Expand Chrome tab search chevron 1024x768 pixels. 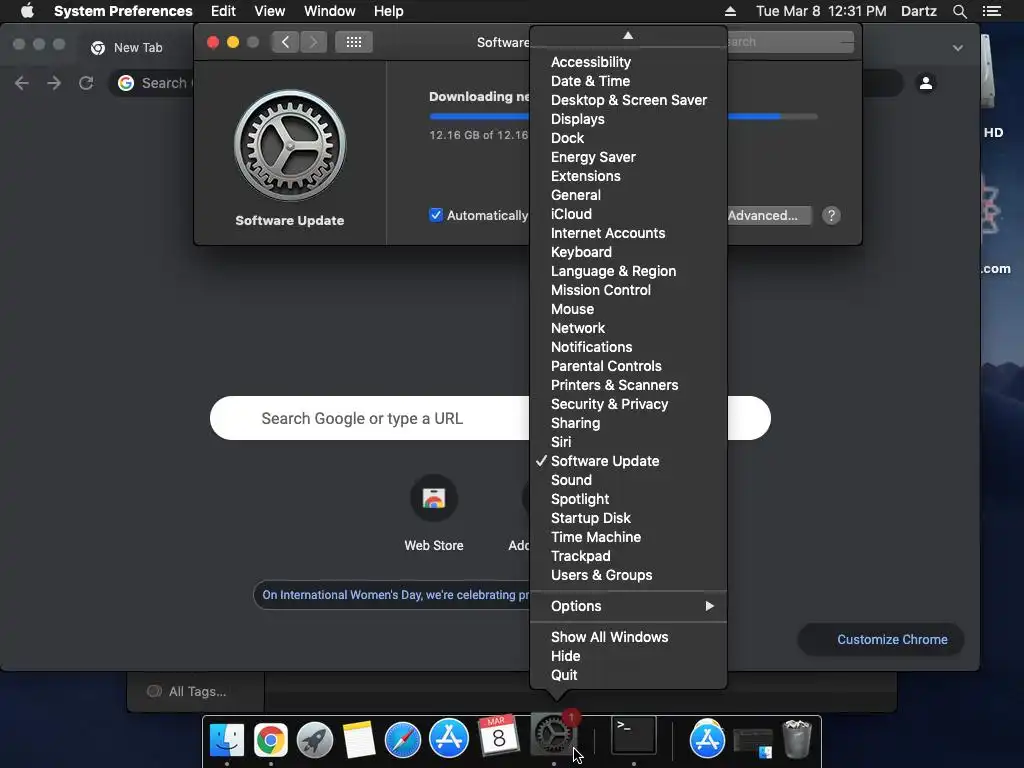coord(957,48)
